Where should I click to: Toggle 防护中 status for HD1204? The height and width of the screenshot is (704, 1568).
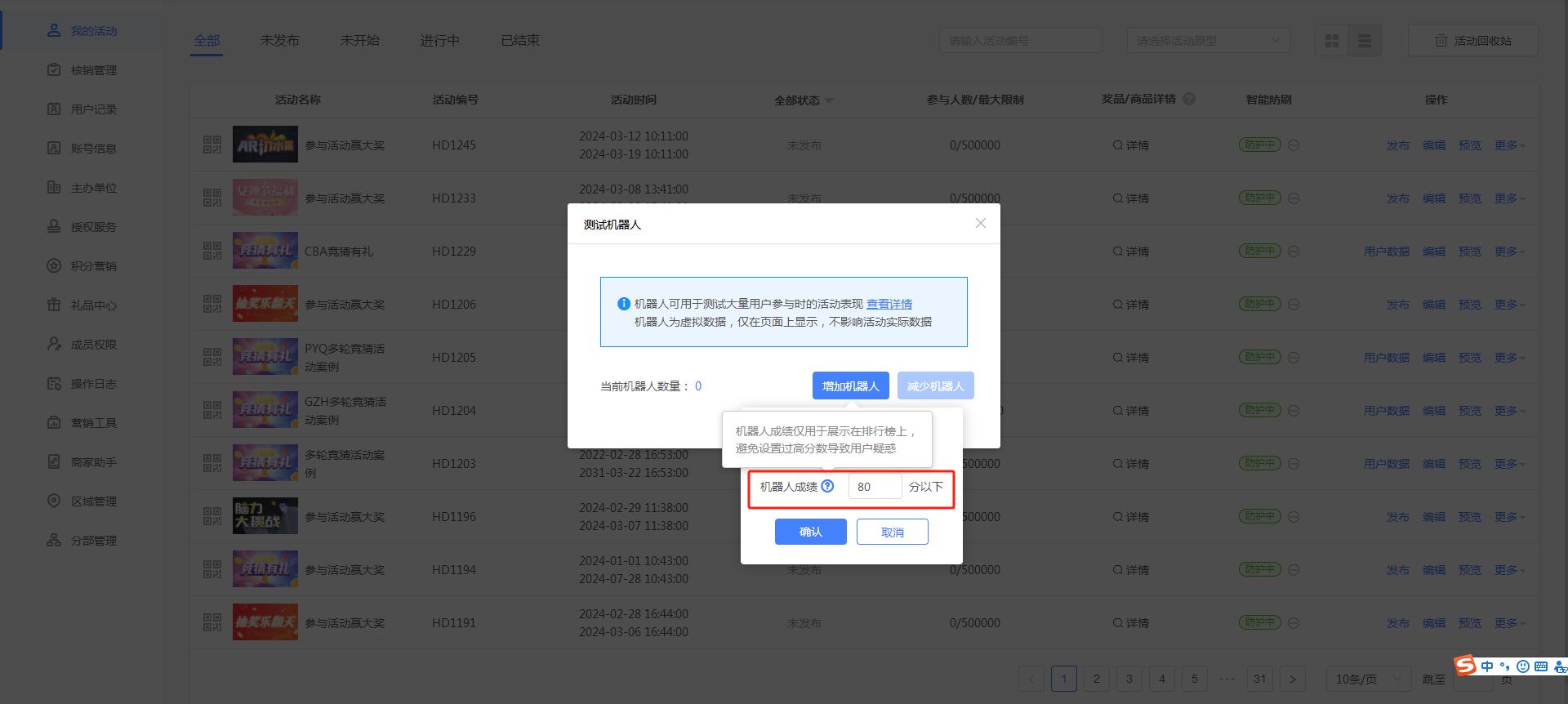[x=1259, y=411]
